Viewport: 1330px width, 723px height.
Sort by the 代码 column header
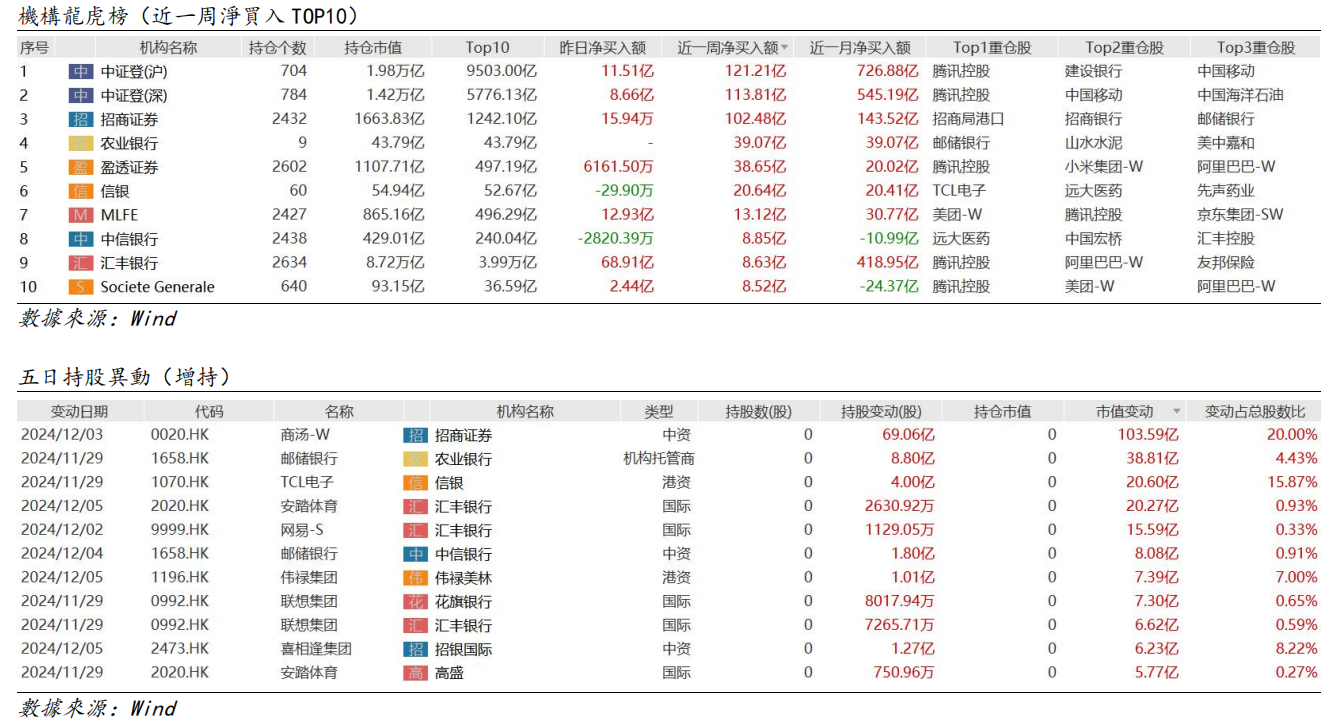(209, 411)
